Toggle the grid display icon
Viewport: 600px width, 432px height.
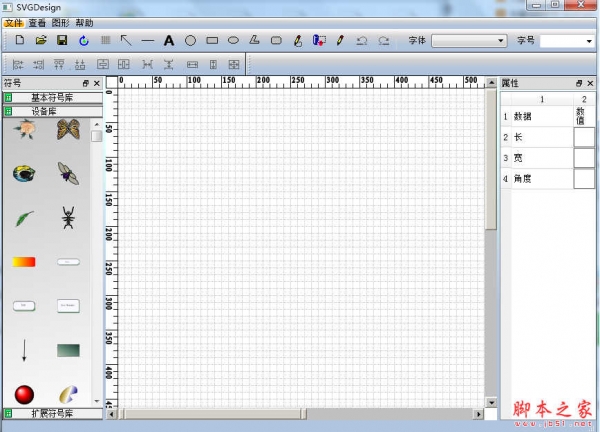(x=105, y=40)
